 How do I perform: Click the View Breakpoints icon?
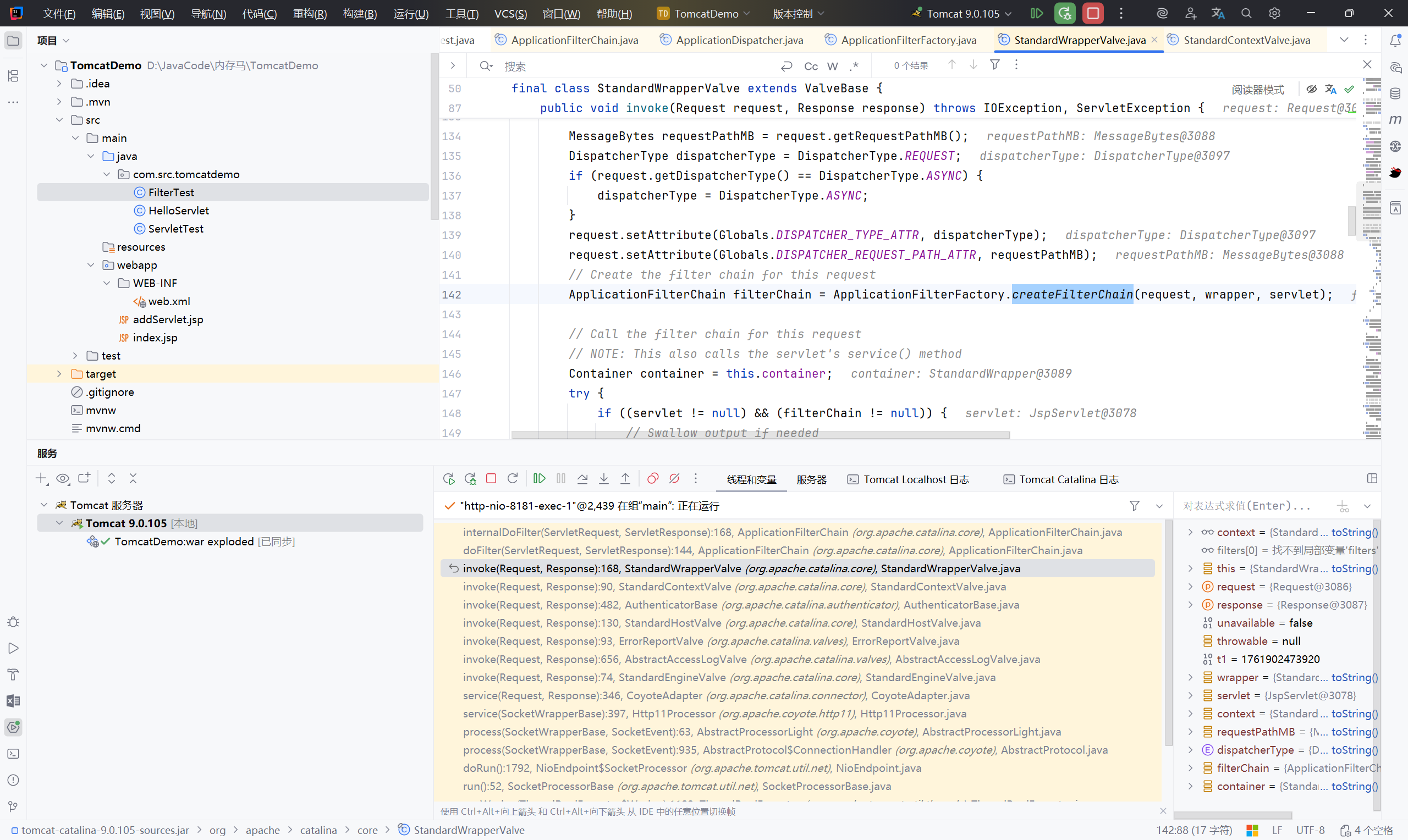[x=653, y=479]
